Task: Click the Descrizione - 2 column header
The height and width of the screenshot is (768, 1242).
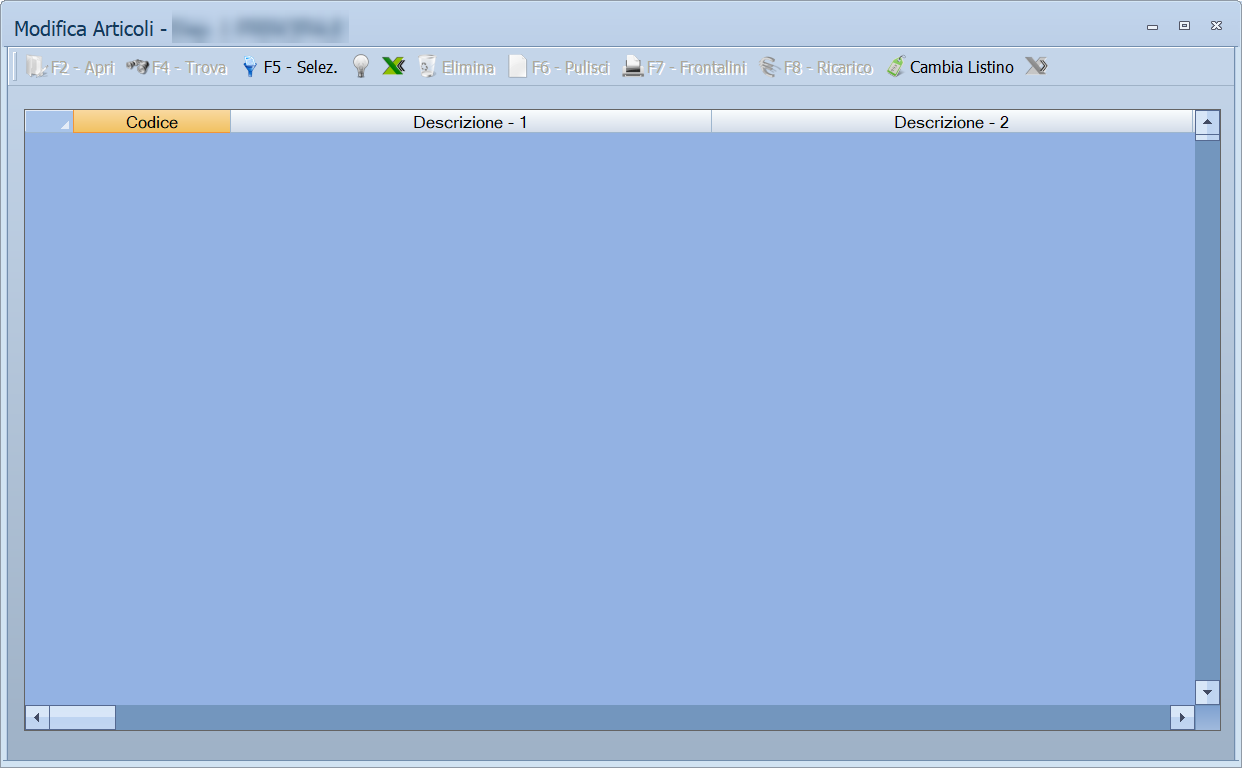Action: 952,122
